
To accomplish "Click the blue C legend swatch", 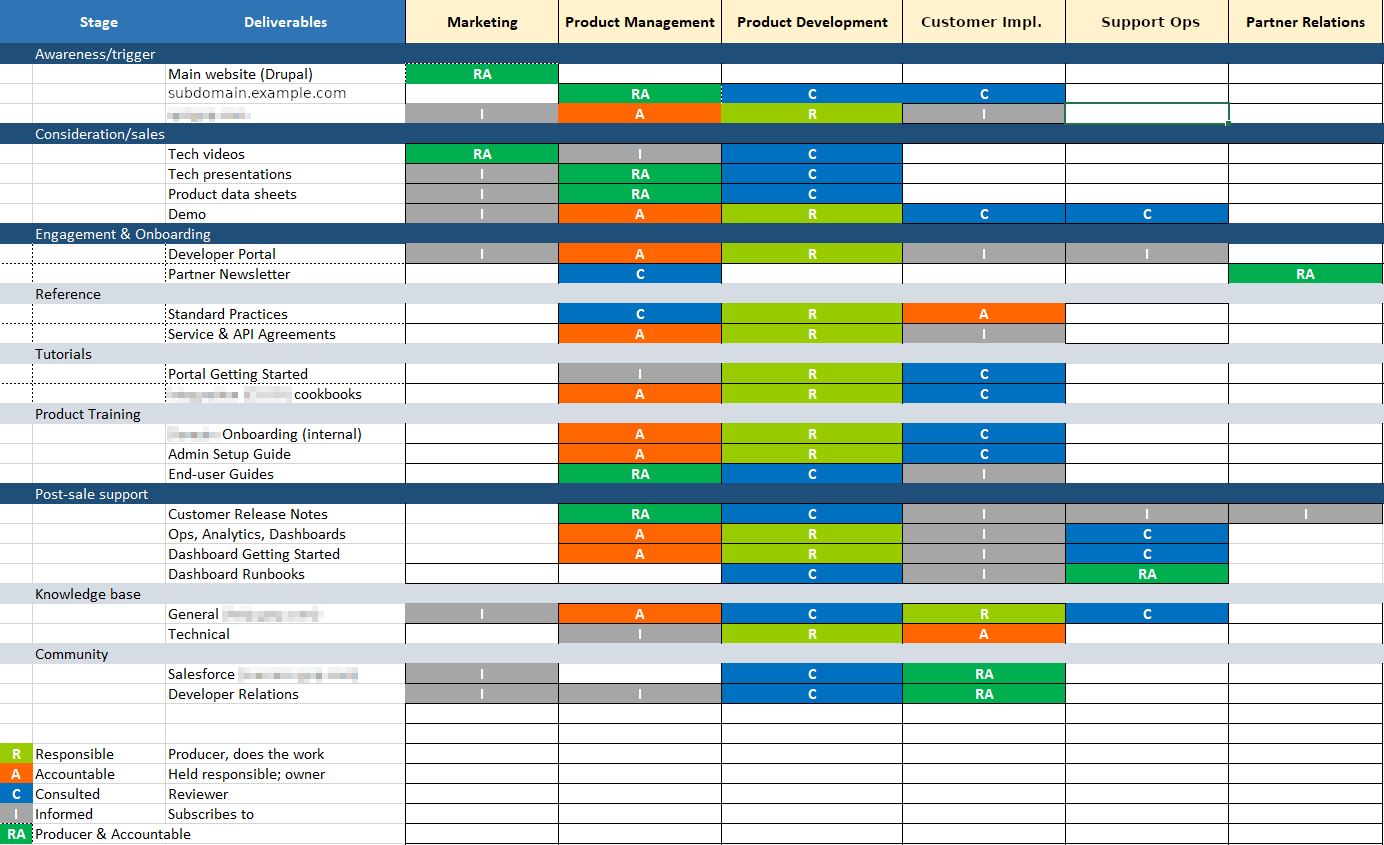I will point(16,794).
